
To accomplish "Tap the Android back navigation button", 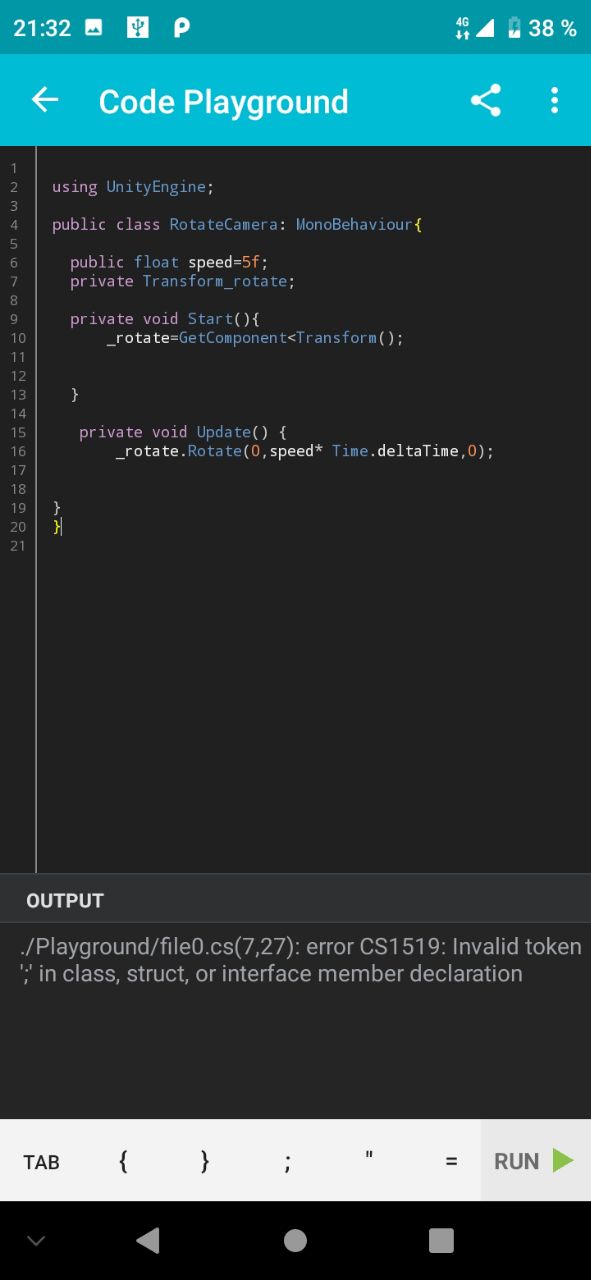I will coord(148,1240).
